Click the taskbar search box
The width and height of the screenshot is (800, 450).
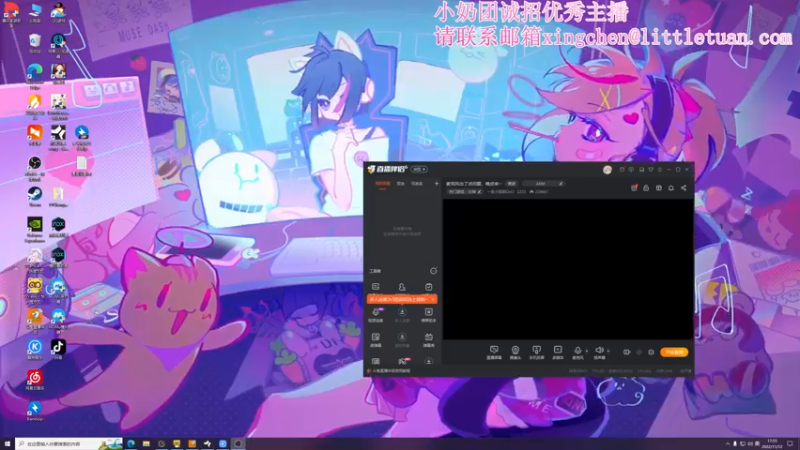click(x=69, y=444)
